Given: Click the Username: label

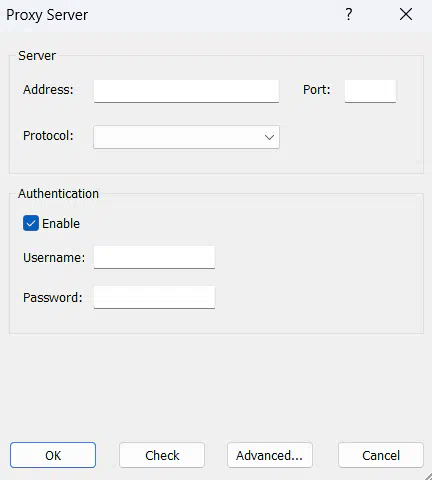Looking at the screenshot, I should point(54,258).
